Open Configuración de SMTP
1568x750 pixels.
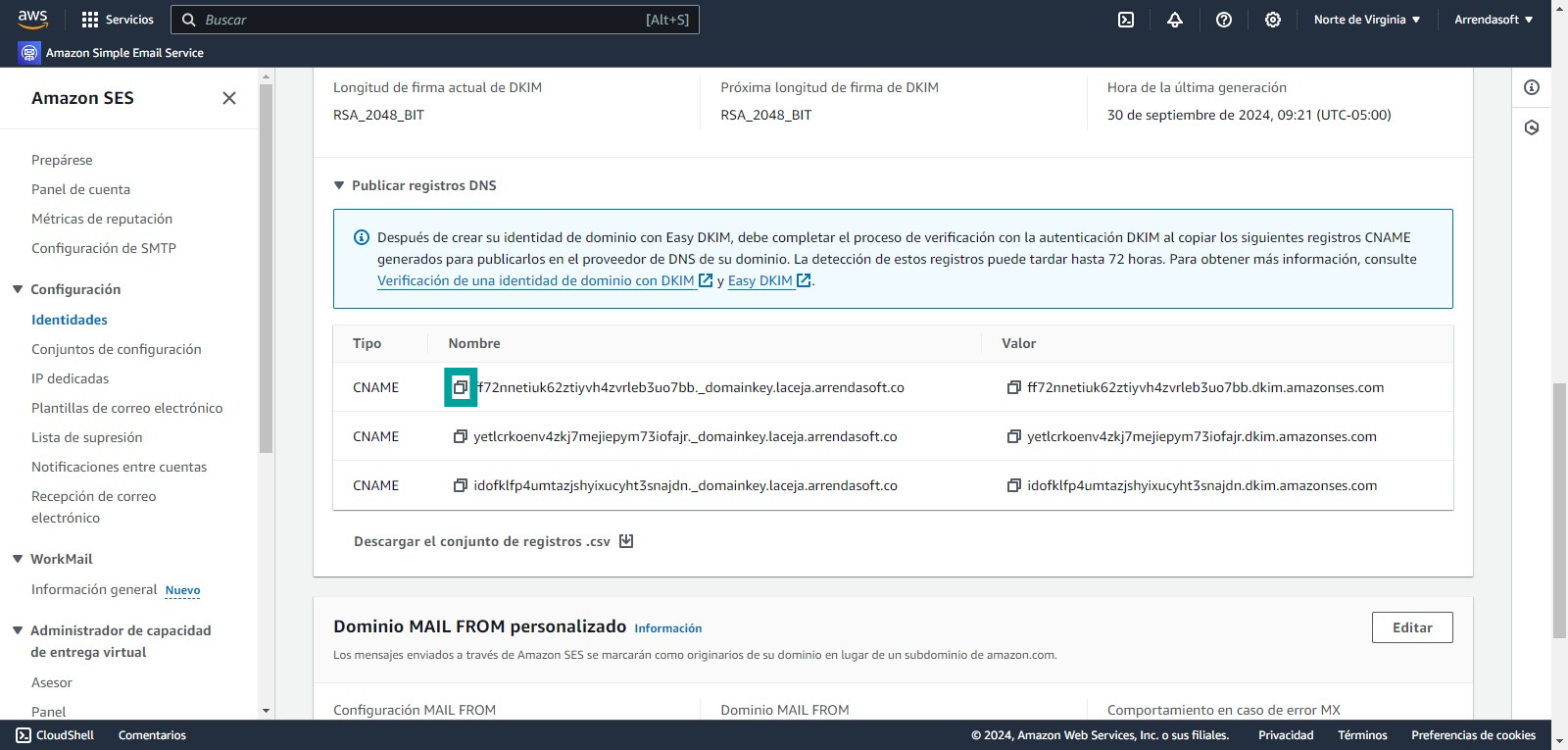tap(104, 248)
